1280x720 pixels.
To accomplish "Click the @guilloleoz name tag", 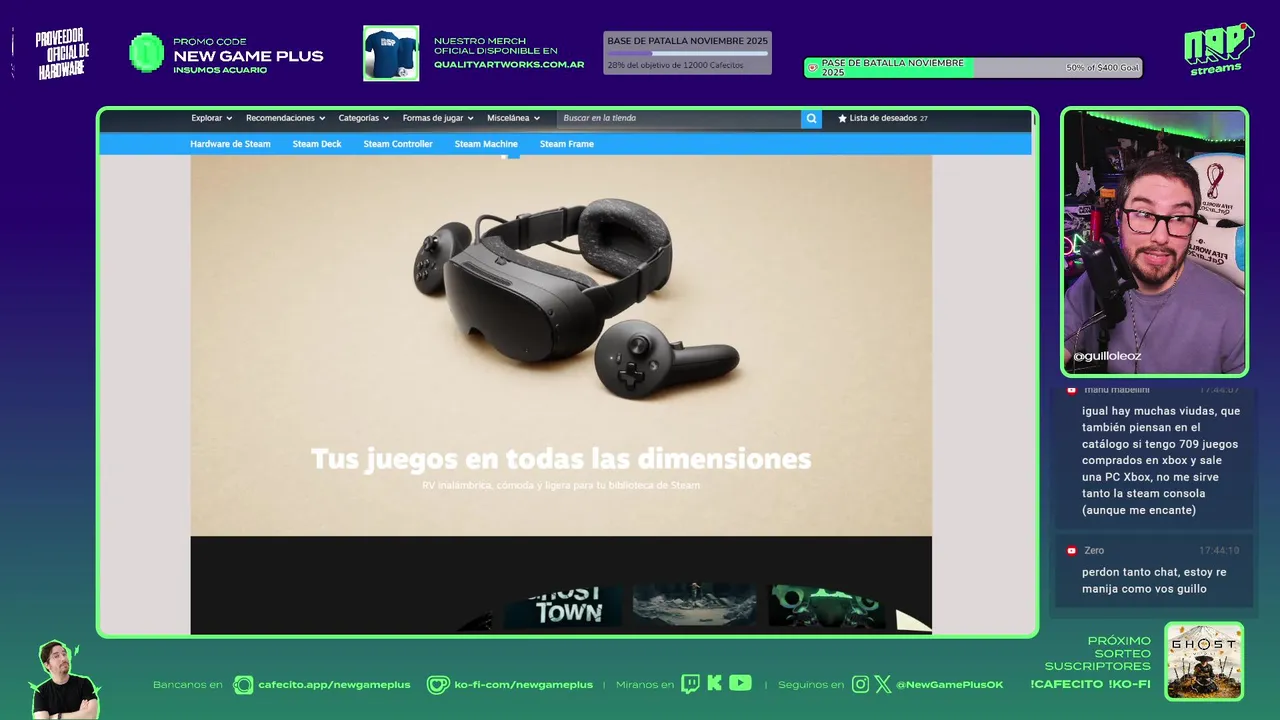I will pos(1107,356).
